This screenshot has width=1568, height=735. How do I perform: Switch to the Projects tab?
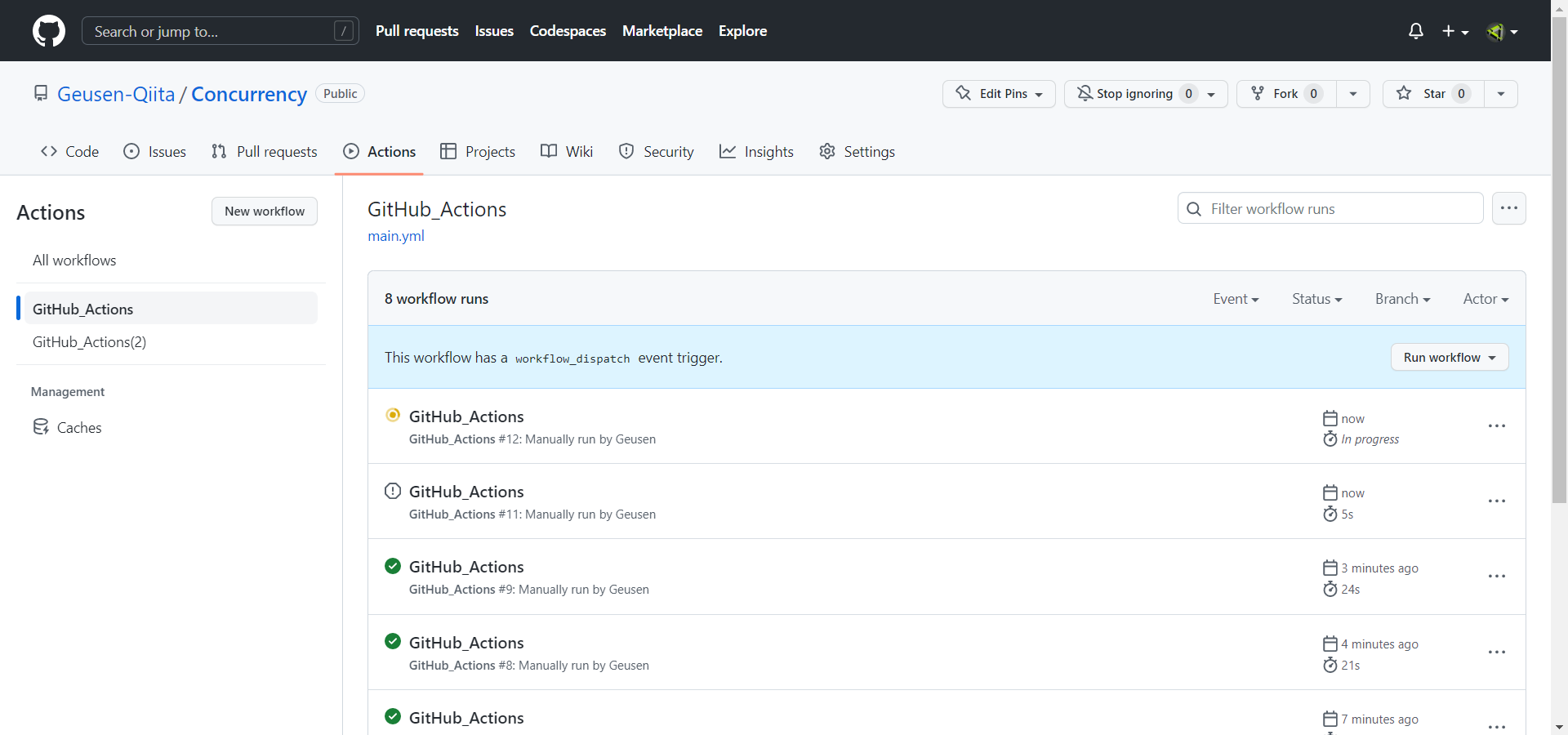pyautogui.click(x=478, y=151)
